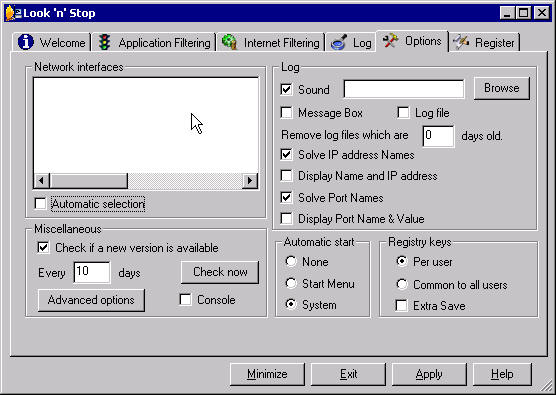Click the title bar minimize button
Screen dimensions: 556x395
(x=508, y=13)
